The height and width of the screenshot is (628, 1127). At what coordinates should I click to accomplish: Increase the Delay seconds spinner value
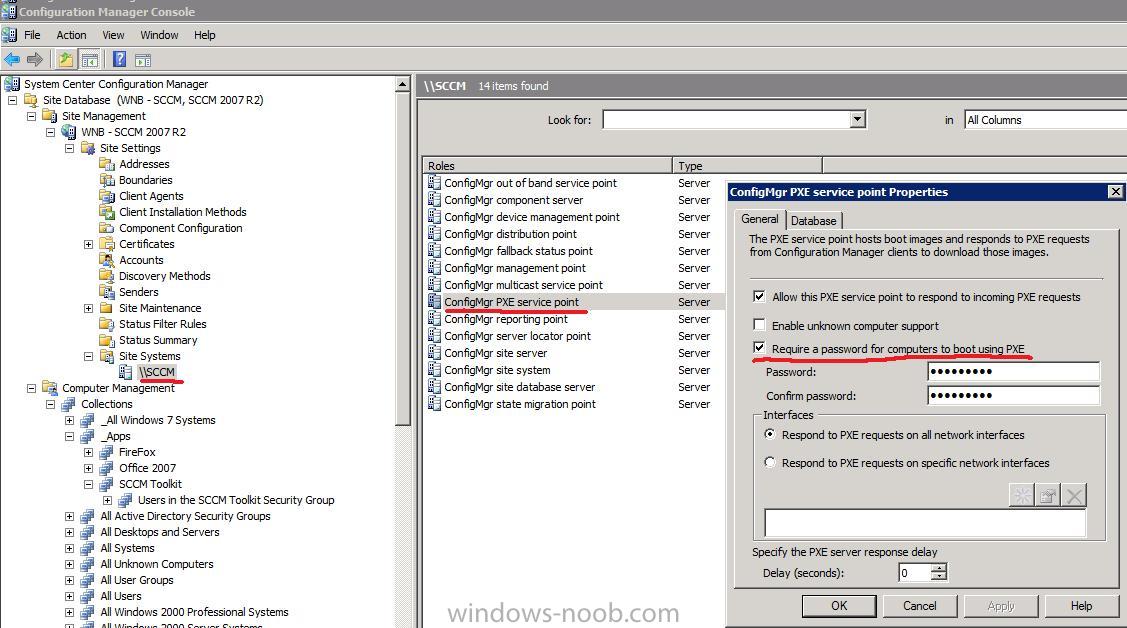[939, 568]
